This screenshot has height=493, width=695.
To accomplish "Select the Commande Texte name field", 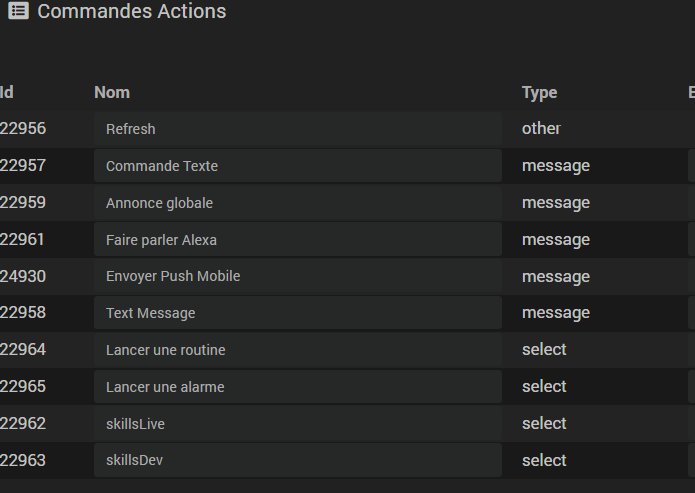I will click(297, 166).
